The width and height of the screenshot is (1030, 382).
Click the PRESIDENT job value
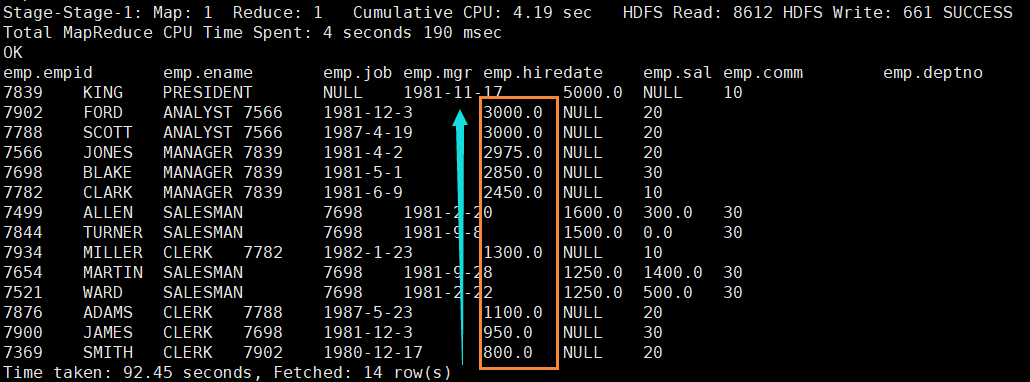pyautogui.click(x=208, y=93)
